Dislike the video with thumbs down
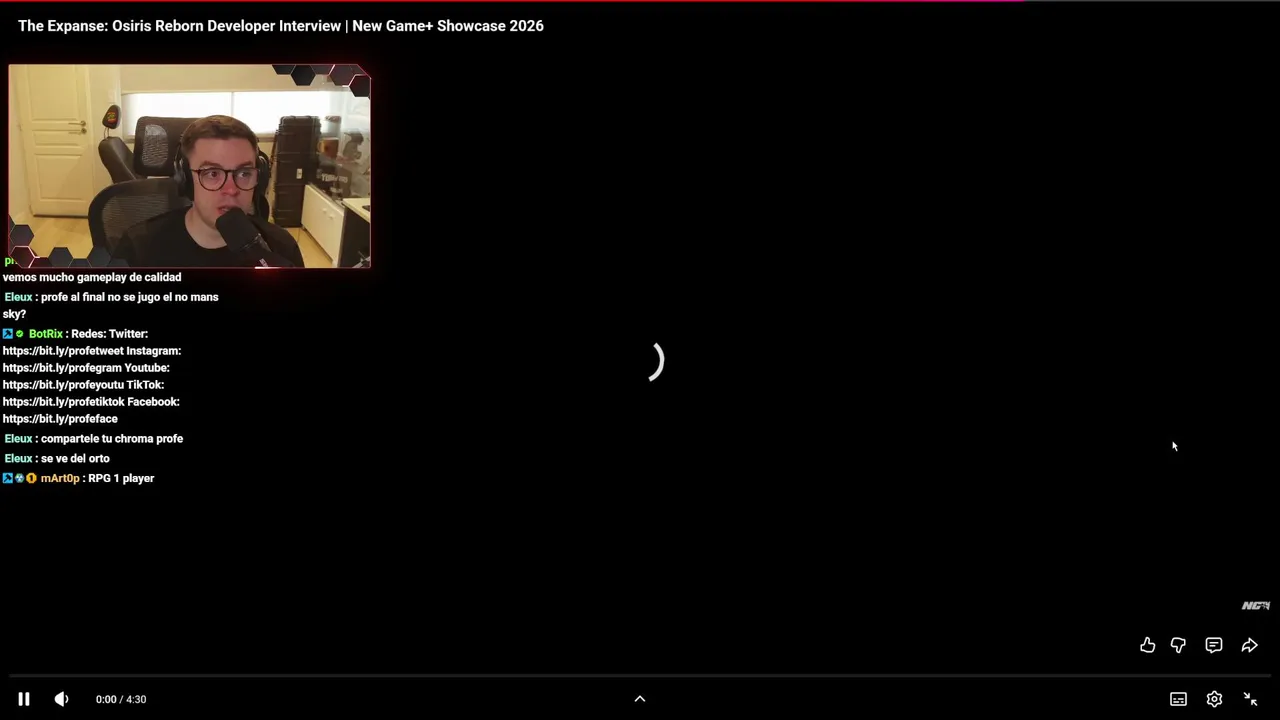 pyautogui.click(x=1178, y=645)
